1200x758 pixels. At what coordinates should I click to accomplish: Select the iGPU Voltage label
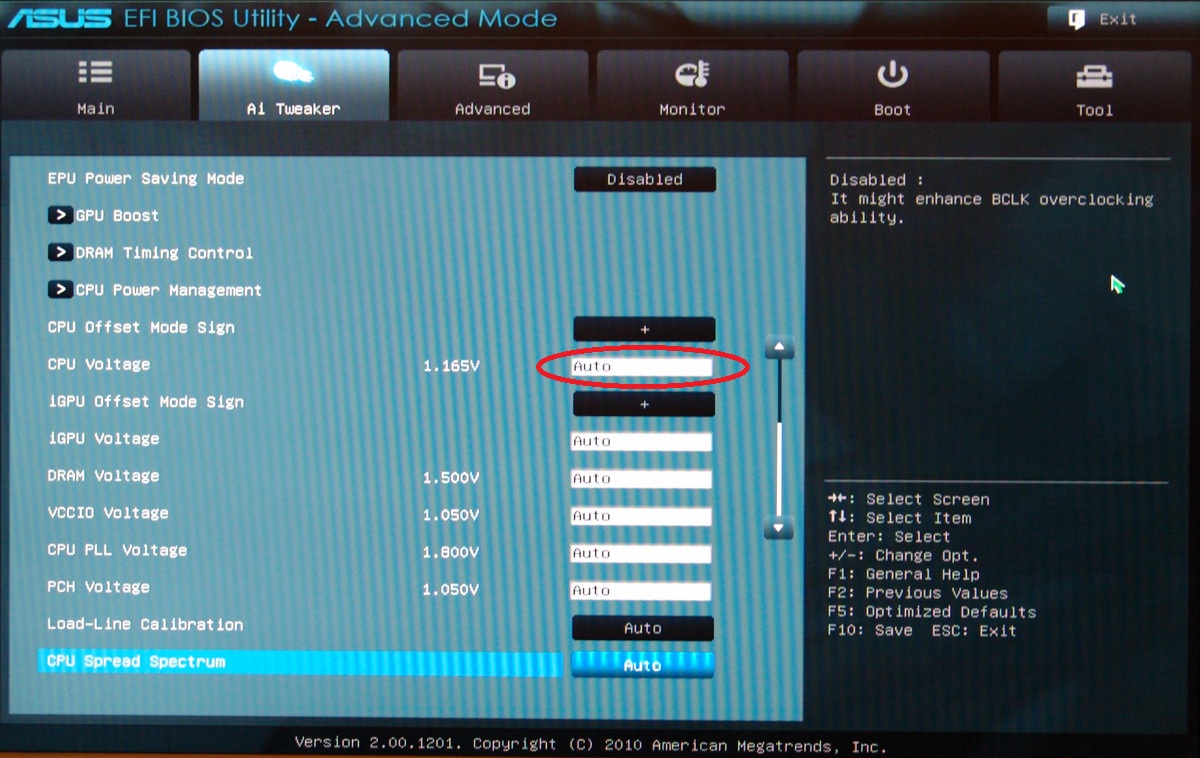click(x=104, y=438)
